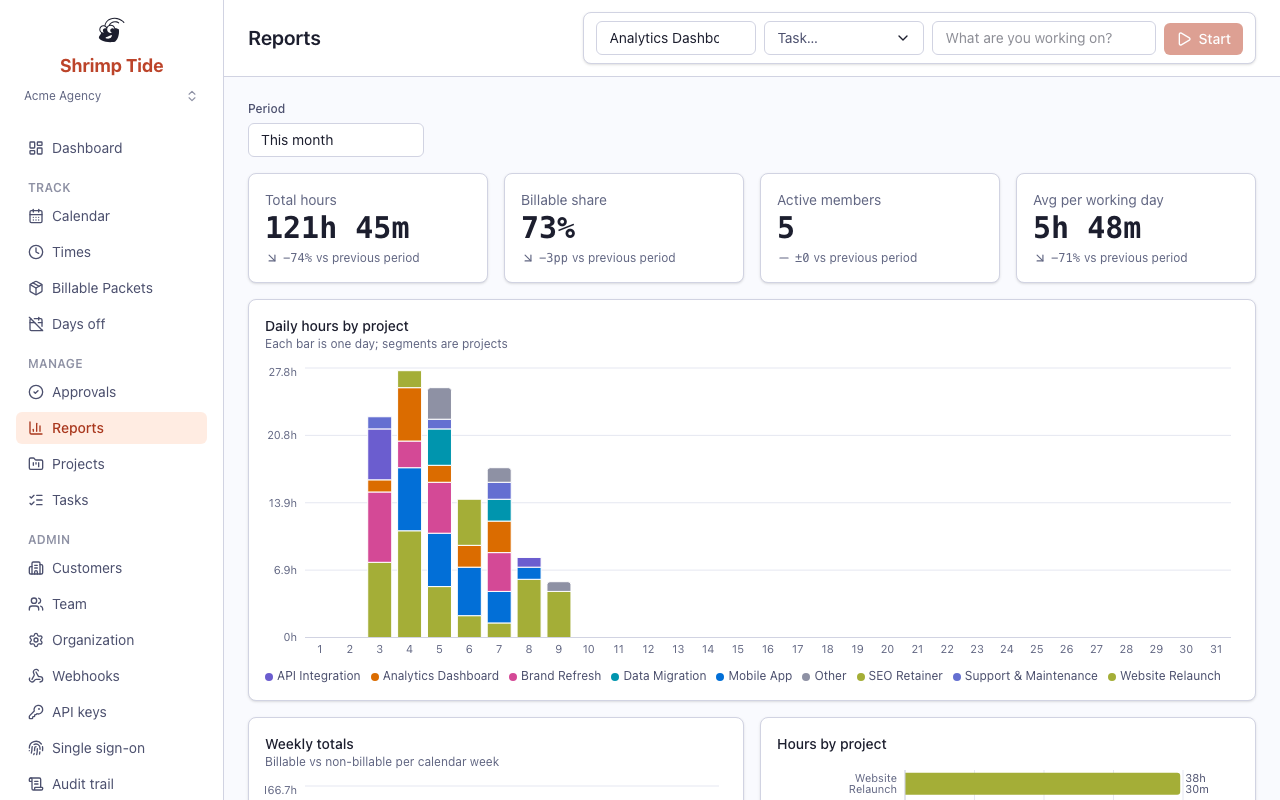Screen dimensions: 1280x800
Task: Go to Dashboard in the sidebar
Action: (111, 148)
